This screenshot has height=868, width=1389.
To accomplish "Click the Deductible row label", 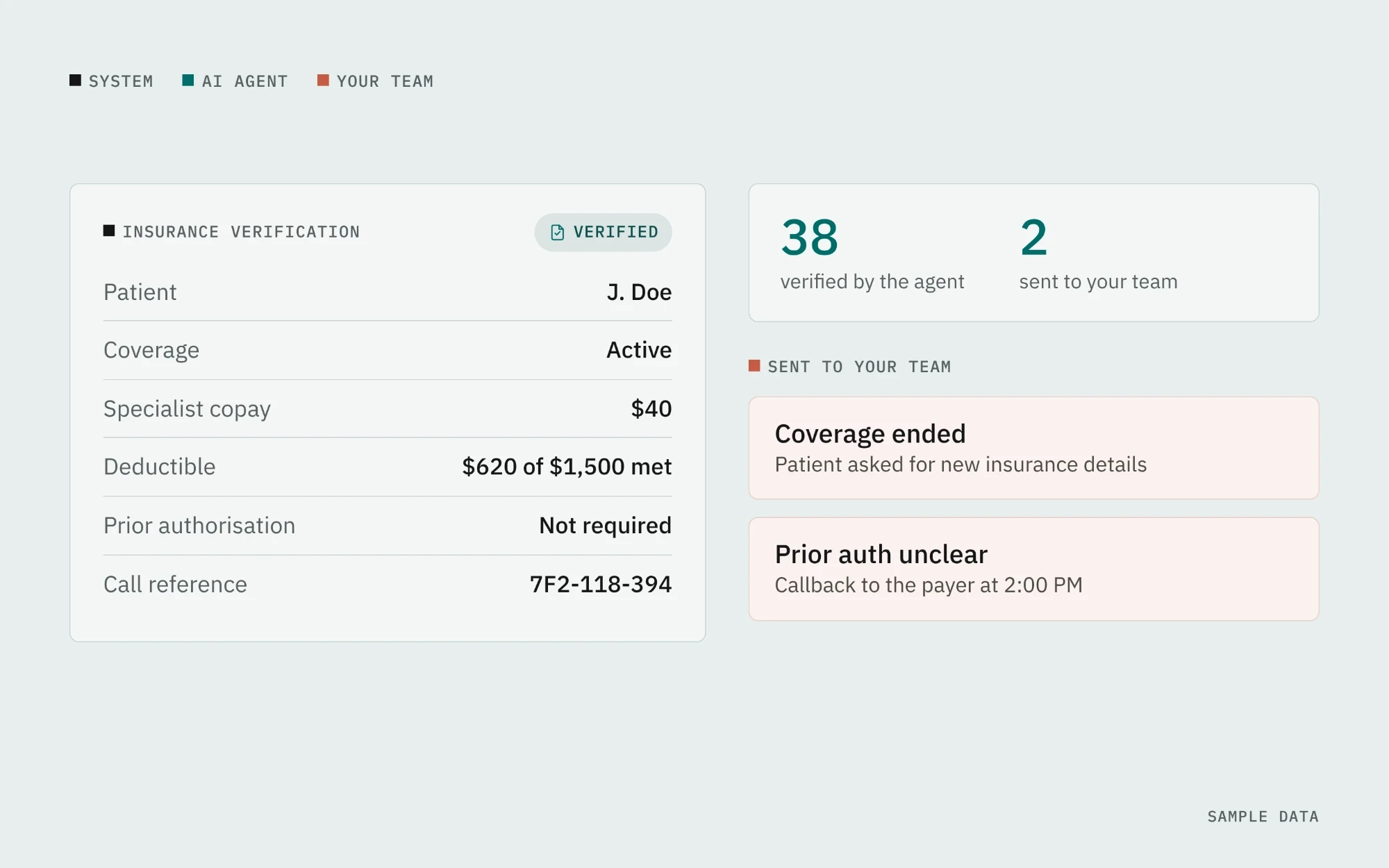I will tap(160, 467).
